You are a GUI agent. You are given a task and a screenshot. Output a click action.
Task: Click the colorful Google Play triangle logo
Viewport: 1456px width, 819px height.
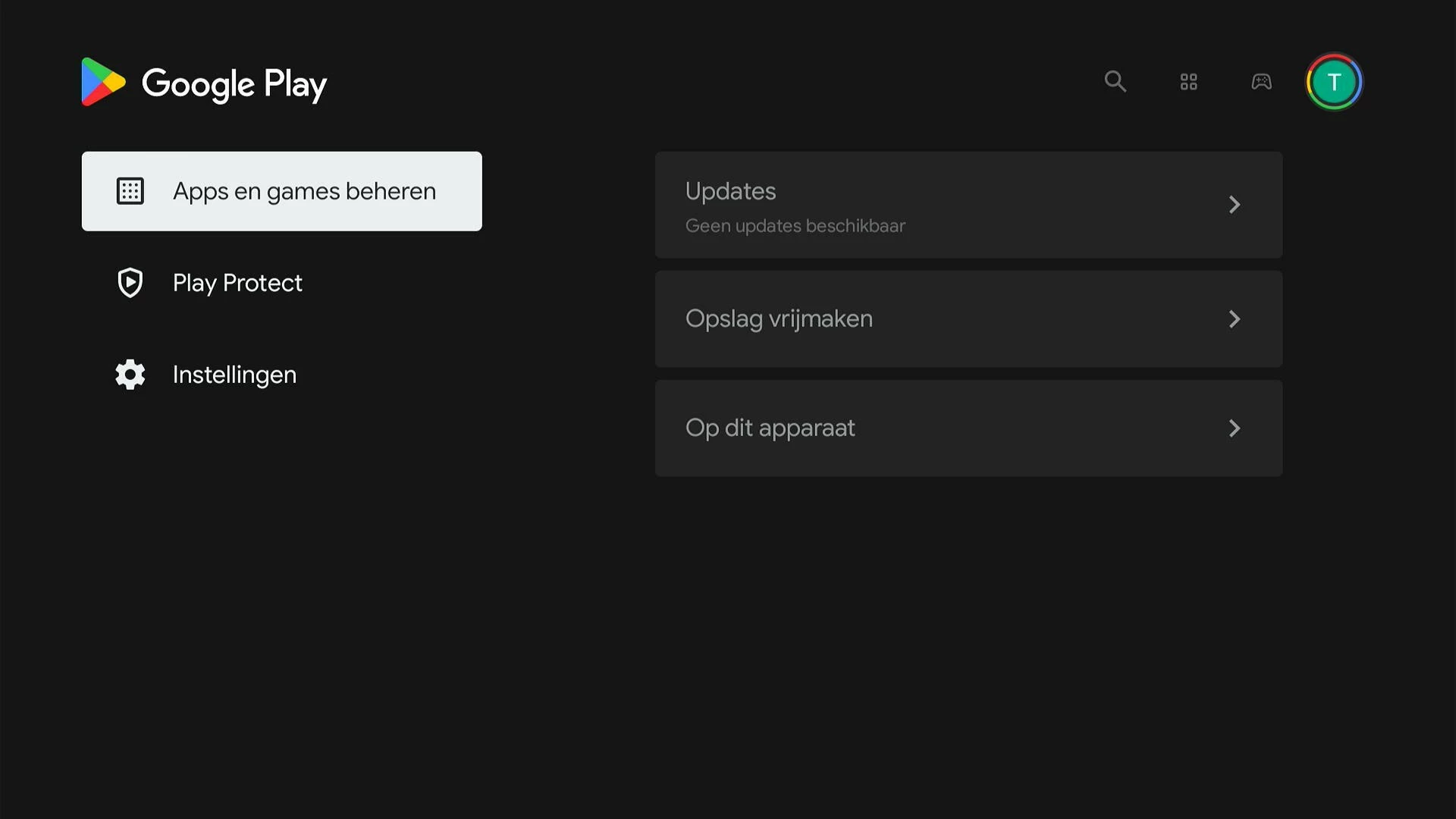point(102,82)
